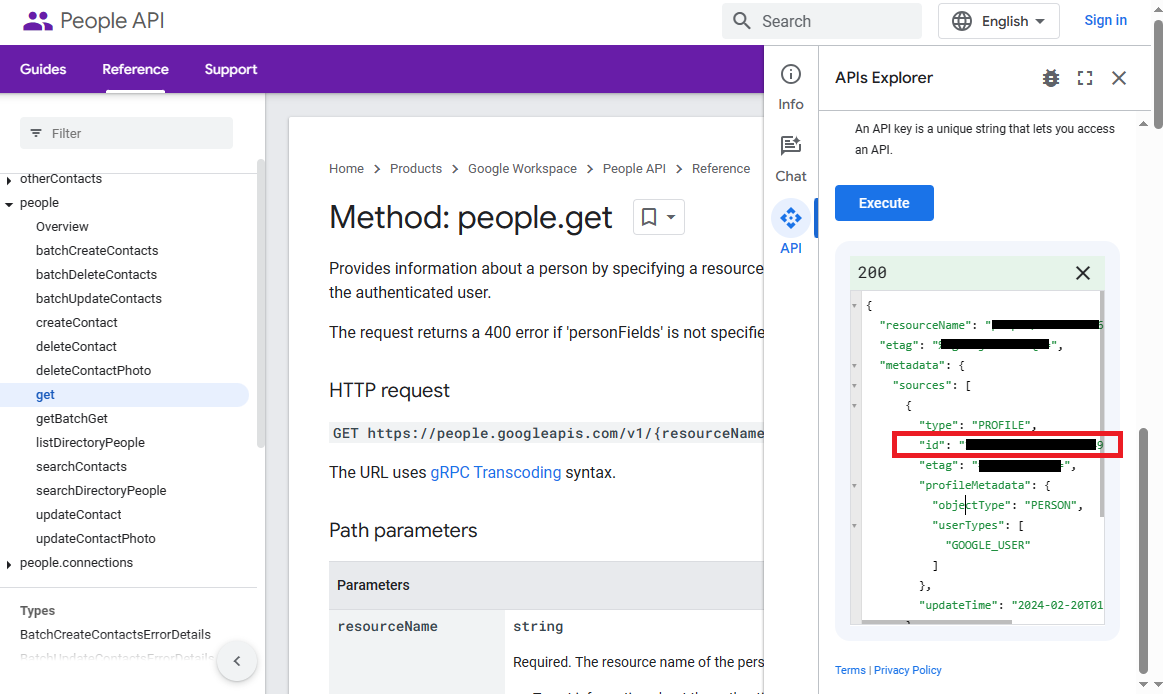Expand the people.connections section
The width and height of the screenshot is (1163, 694).
coord(8,564)
